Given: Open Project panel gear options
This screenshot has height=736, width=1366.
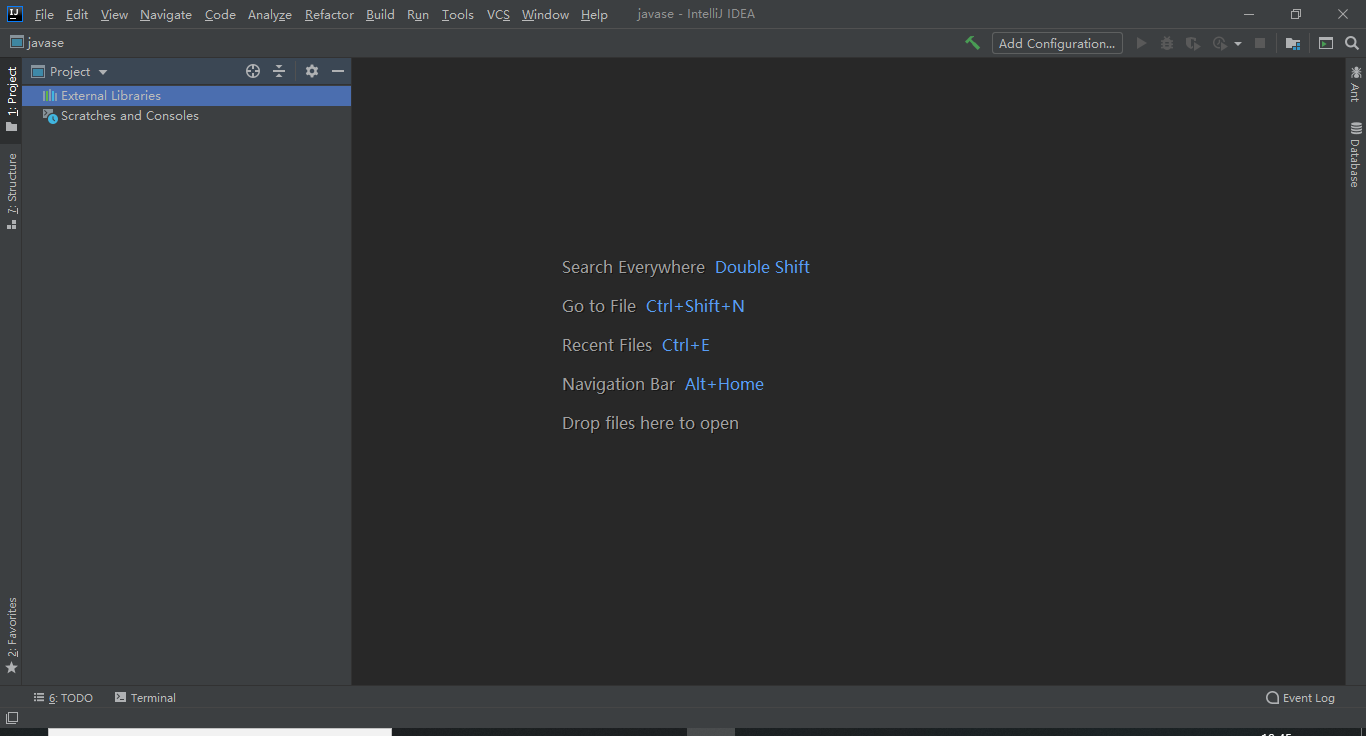Looking at the screenshot, I should pyautogui.click(x=312, y=71).
